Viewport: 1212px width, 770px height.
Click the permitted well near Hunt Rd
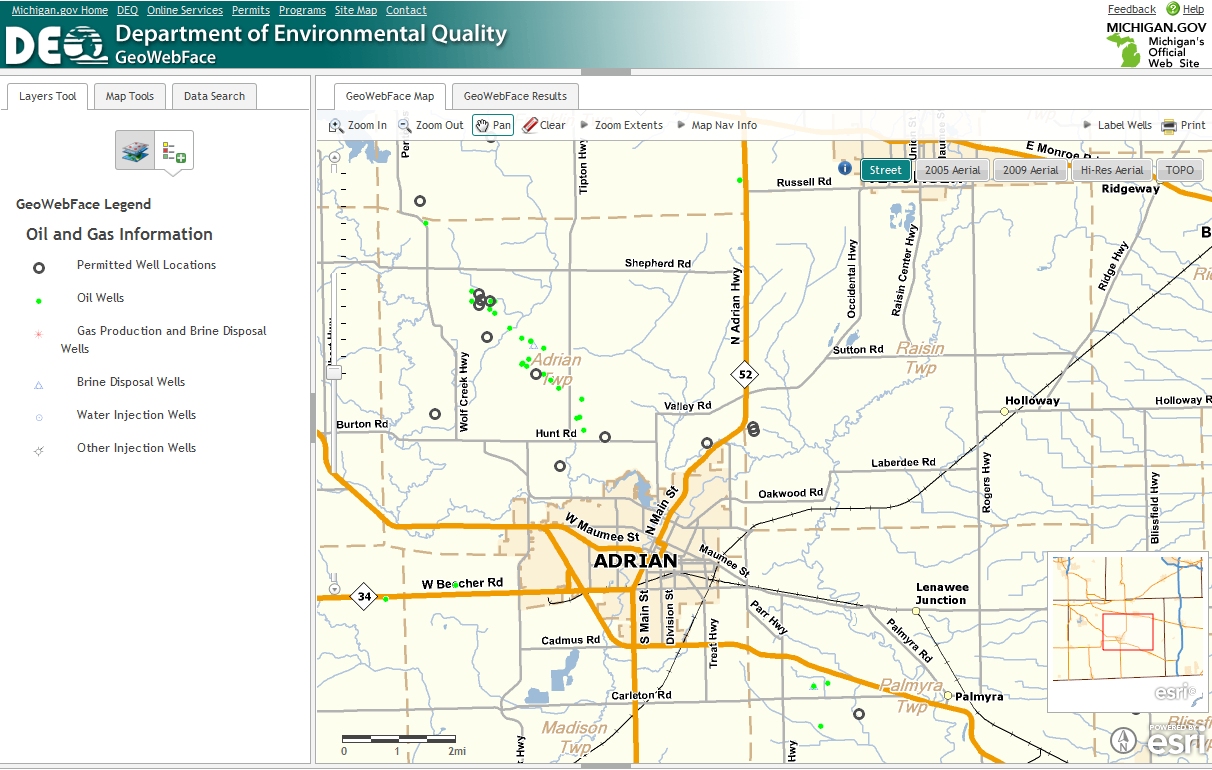(x=605, y=437)
